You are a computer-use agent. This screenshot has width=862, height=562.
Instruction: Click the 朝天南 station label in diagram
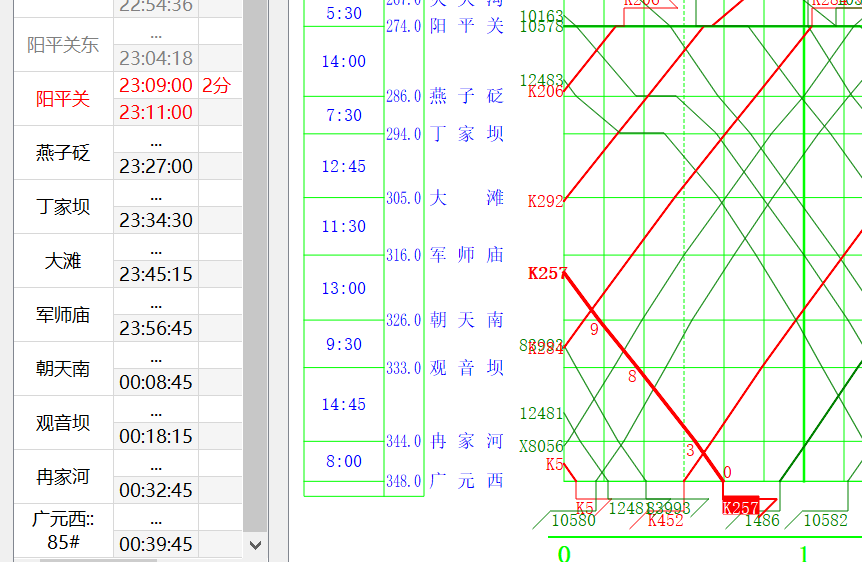pyautogui.click(x=467, y=319)
